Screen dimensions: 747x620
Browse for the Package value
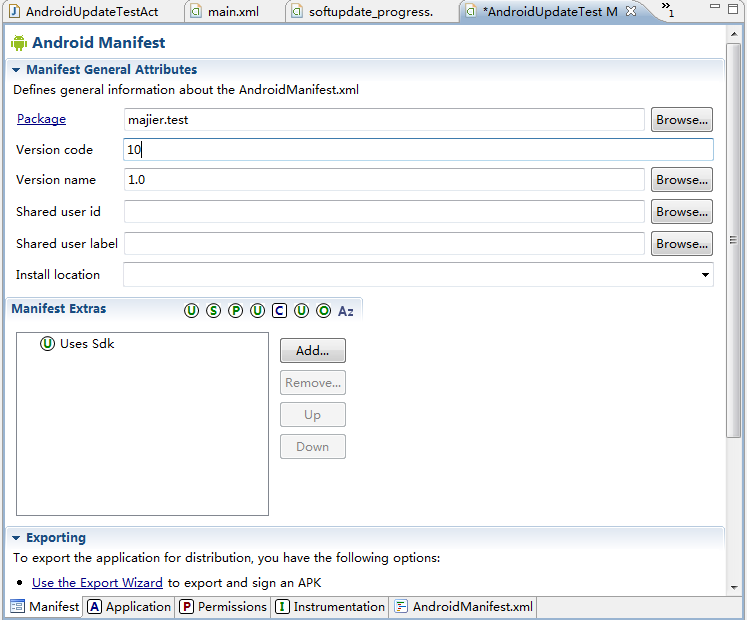tap(682, 120)
